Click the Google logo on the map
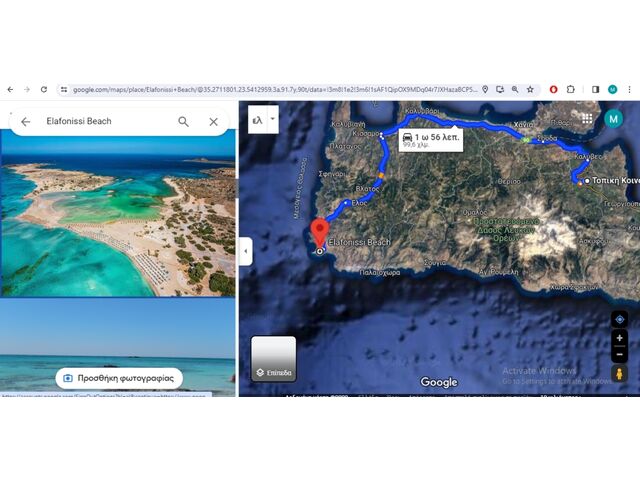 click(439, 382)
